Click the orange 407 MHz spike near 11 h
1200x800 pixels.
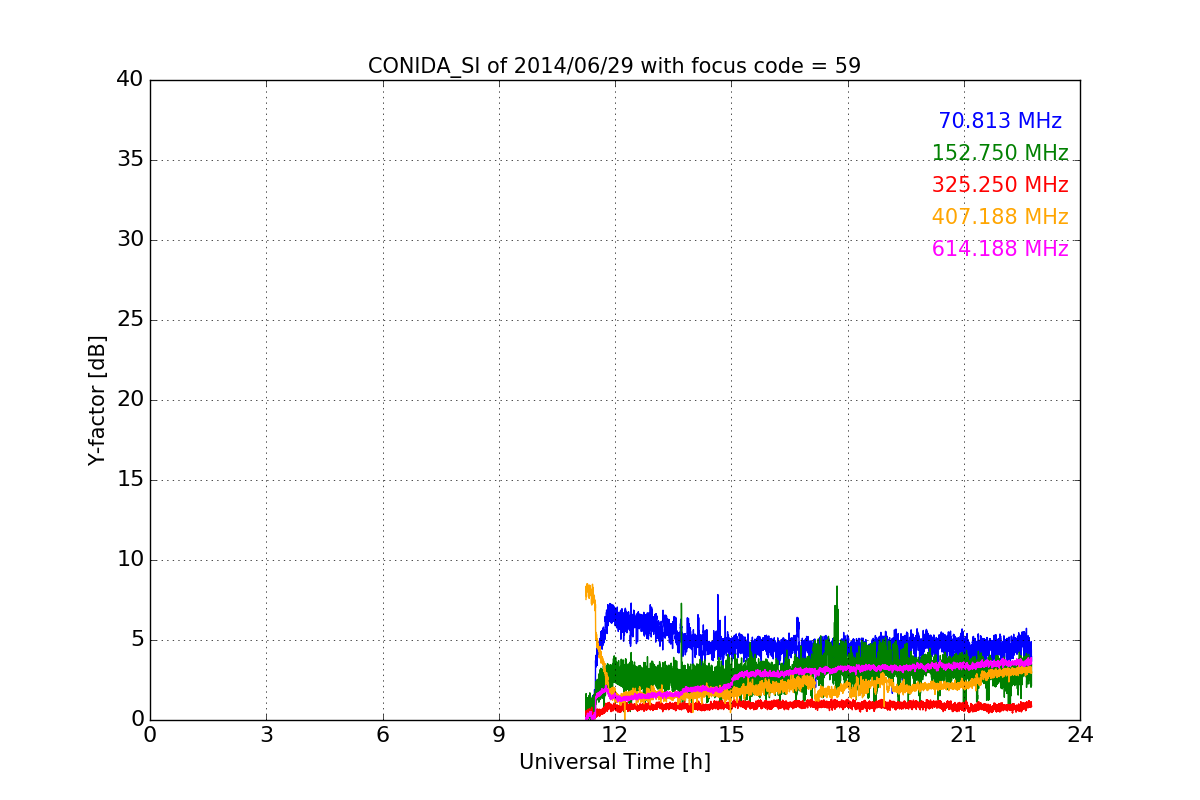pos(589,592)
